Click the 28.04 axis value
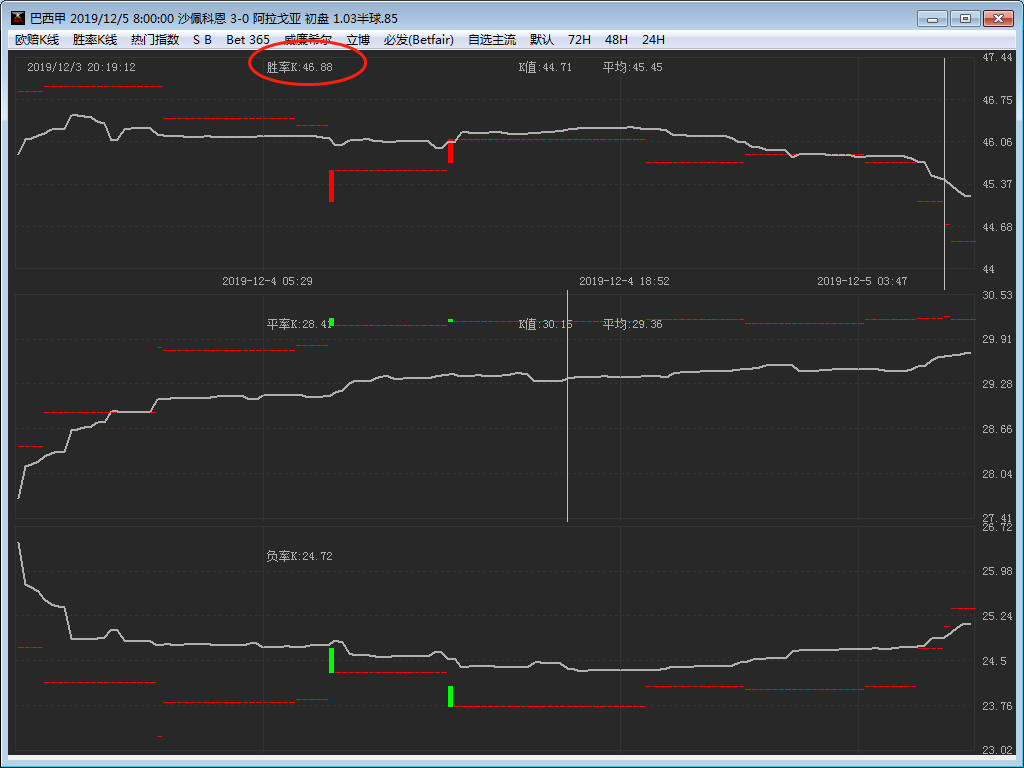 point(997,474)
